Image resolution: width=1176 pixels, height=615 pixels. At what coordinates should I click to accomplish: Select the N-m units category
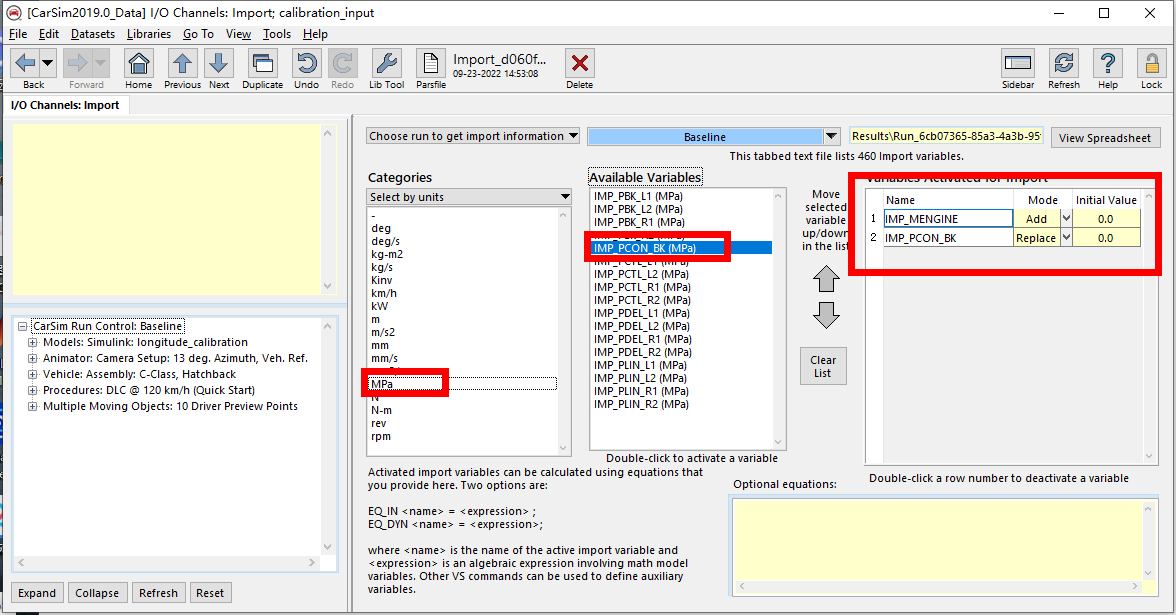point(382,410)
